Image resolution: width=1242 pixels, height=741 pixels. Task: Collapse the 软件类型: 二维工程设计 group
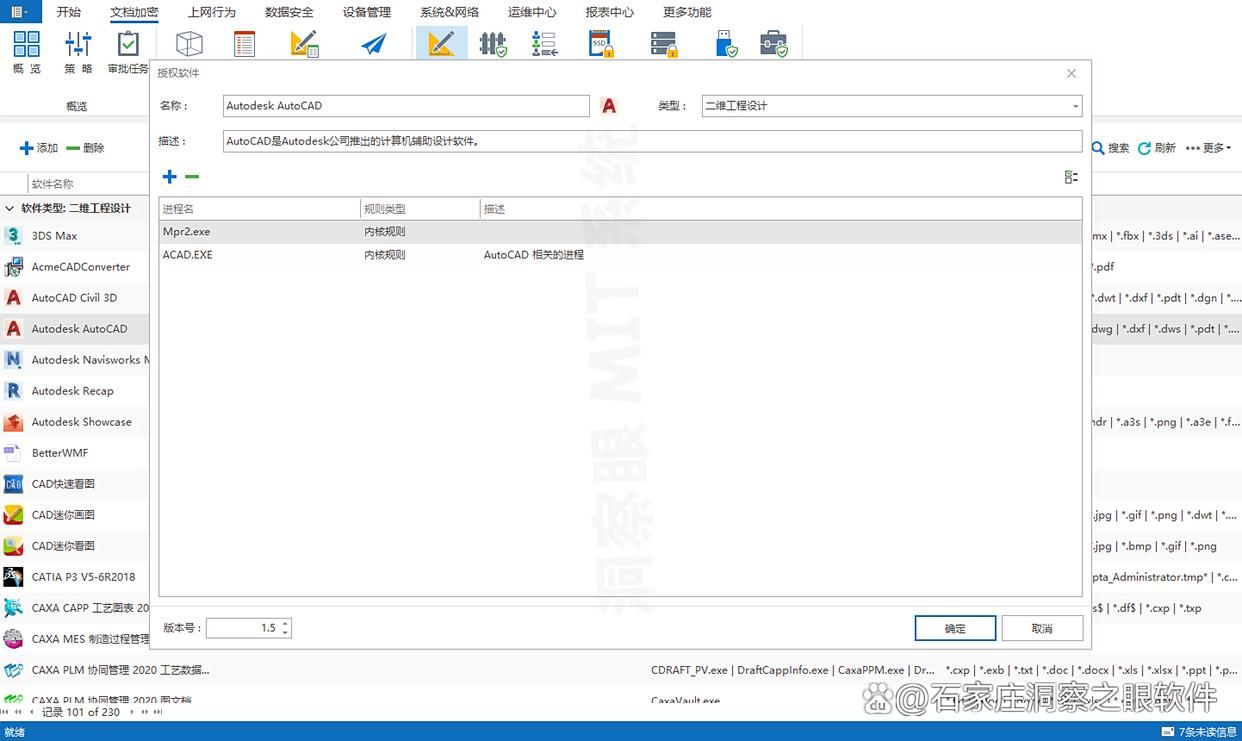[x=10, y=209]
